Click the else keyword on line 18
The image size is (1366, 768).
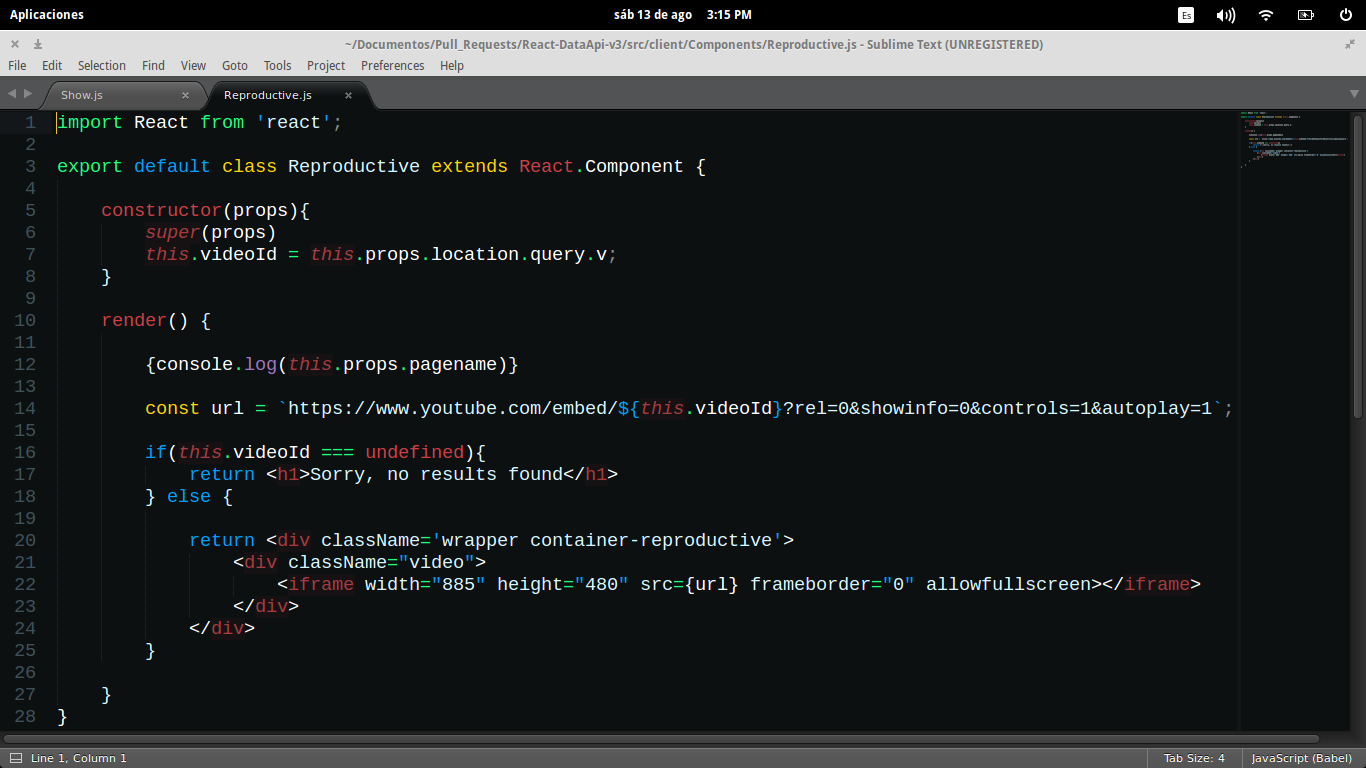[x=189, y=496]
